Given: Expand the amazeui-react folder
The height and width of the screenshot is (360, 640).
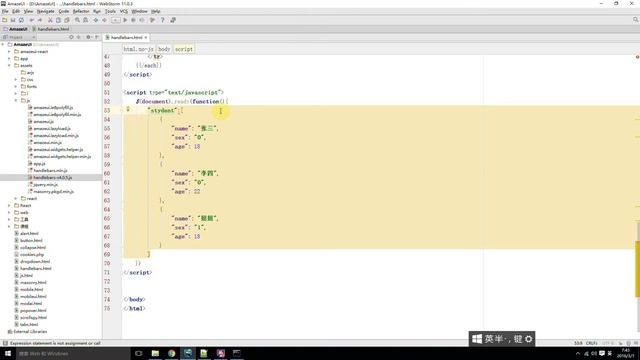Looking at the screenshot, I should click(9, 51).
